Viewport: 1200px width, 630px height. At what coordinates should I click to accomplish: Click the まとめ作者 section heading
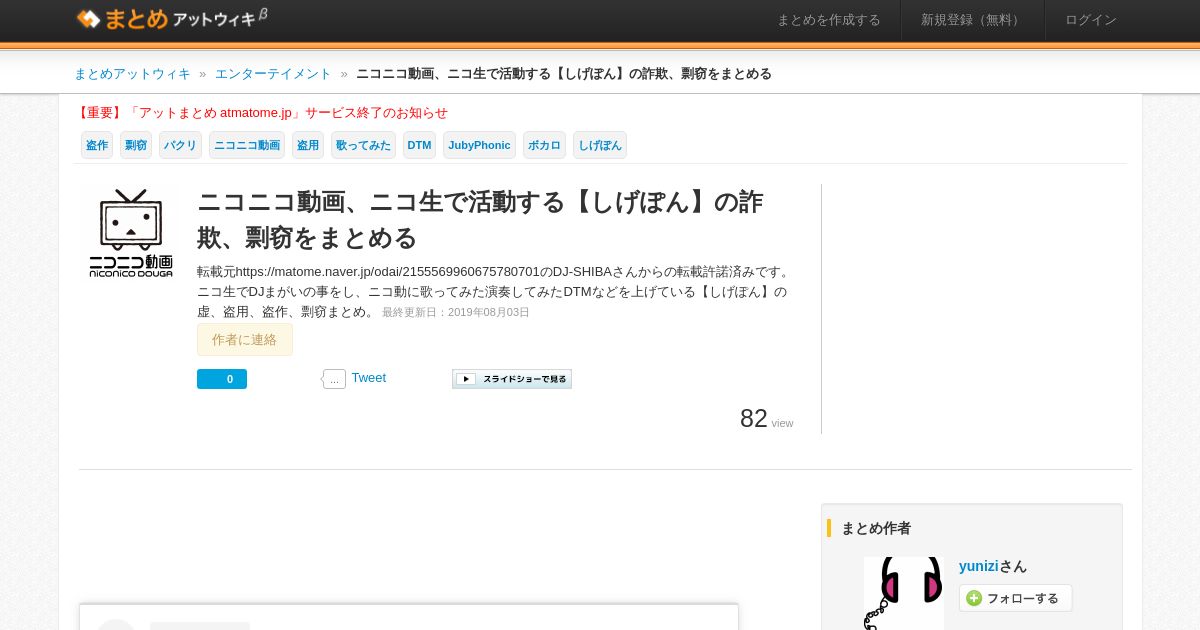[x=876, y=528]
